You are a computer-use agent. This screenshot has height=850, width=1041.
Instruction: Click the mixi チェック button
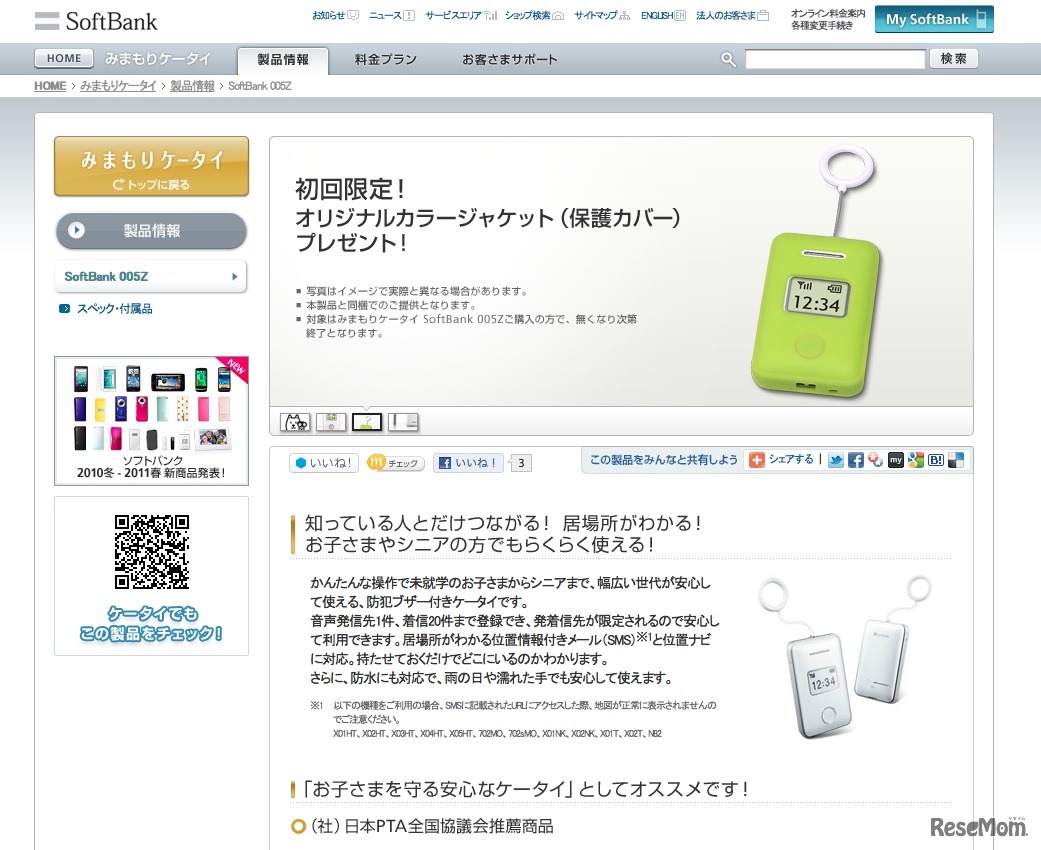coord(395,463)
